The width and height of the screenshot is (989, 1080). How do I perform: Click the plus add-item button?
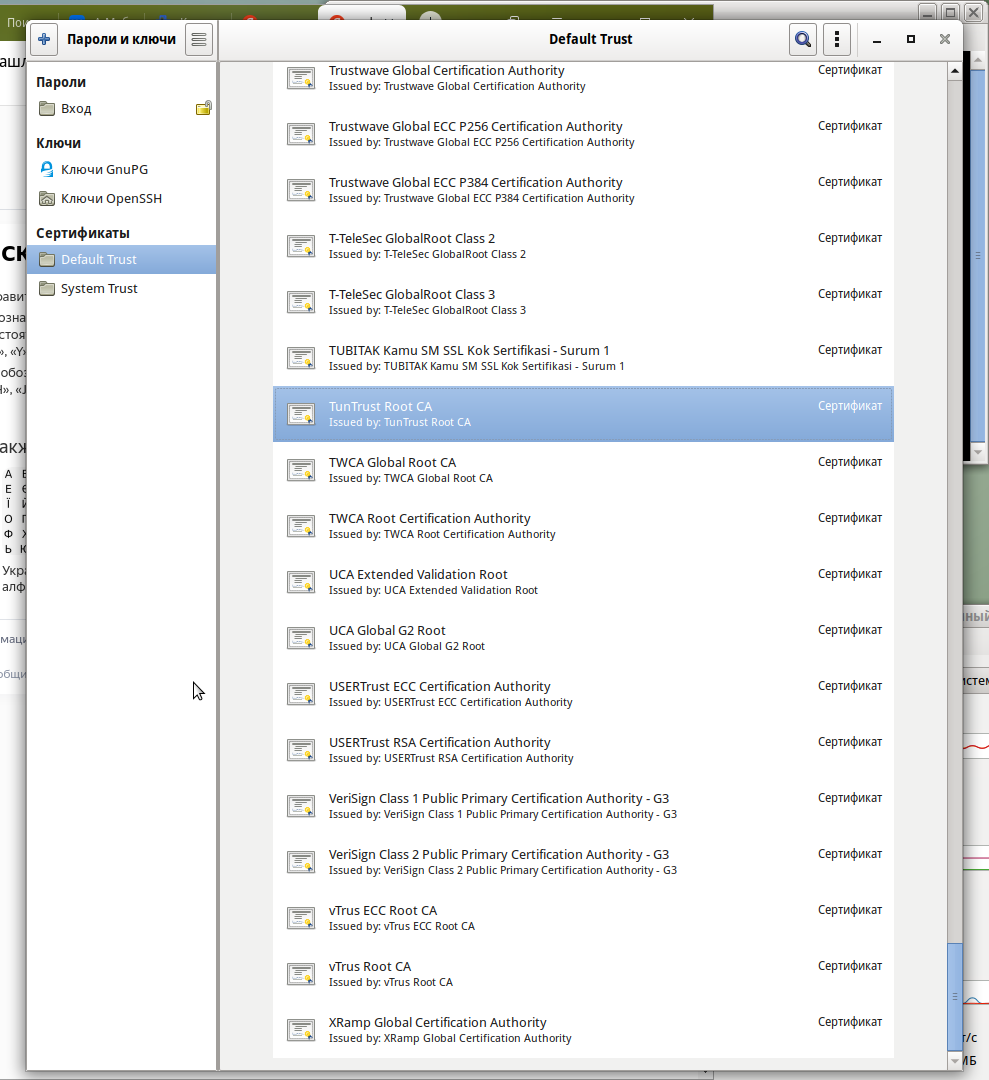[44, 39]
